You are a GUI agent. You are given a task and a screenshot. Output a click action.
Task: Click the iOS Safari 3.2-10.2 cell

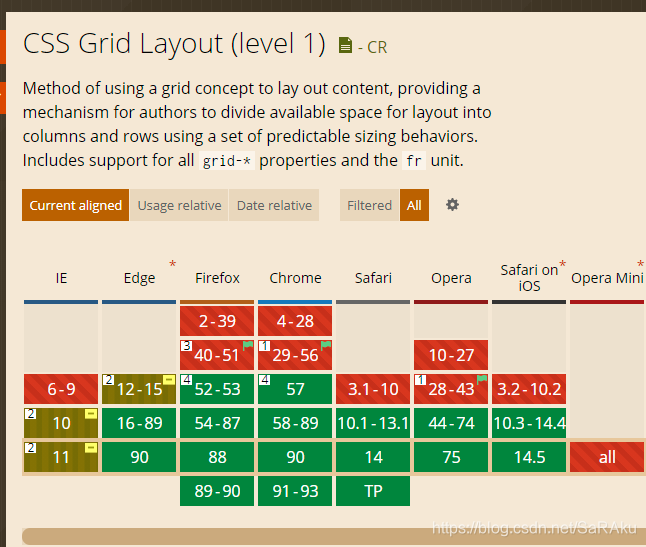(x=529, y=389)
